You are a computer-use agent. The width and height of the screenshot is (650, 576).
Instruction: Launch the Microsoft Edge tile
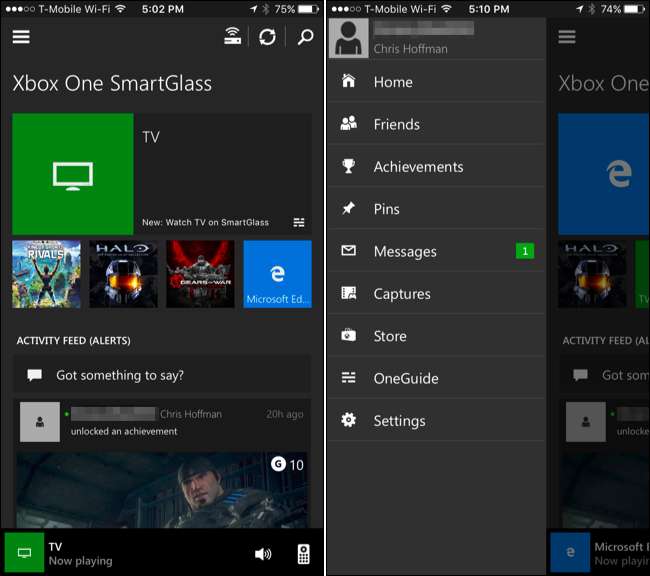pyautogui.click(x=277, y=273)
